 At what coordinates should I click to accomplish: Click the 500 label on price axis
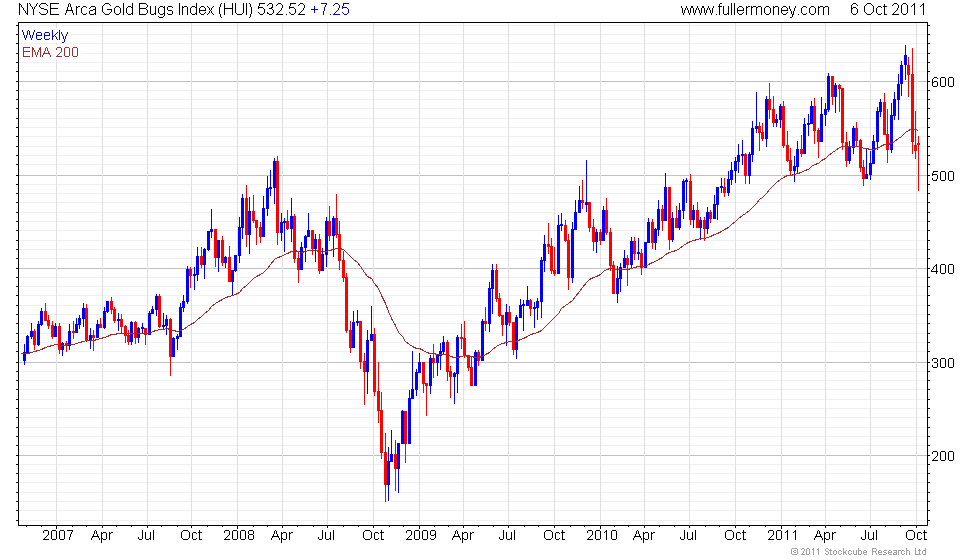coord(945,176)
